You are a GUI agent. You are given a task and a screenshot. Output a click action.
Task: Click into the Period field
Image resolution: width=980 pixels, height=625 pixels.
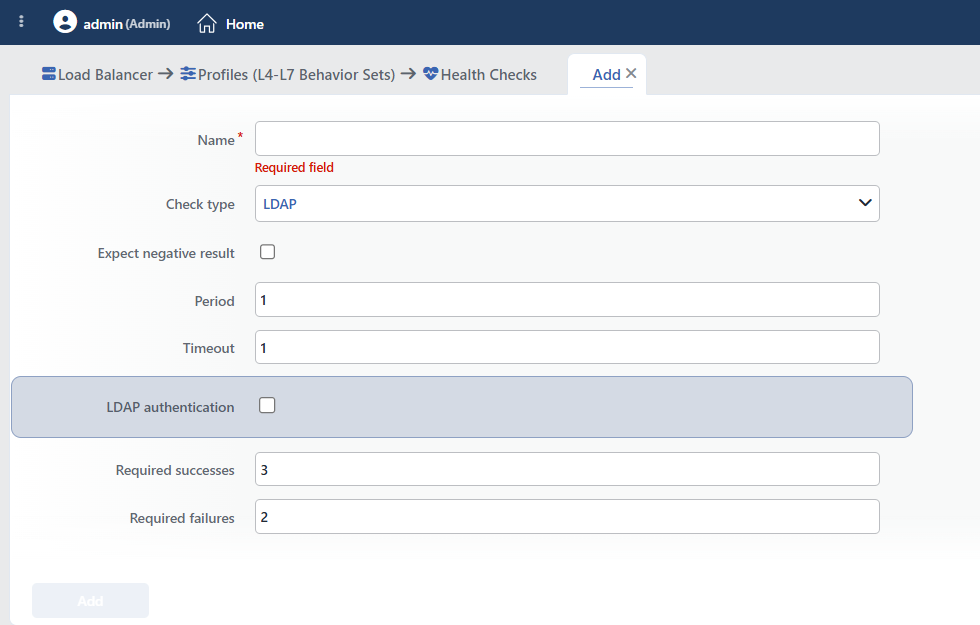tap(567, 299)
